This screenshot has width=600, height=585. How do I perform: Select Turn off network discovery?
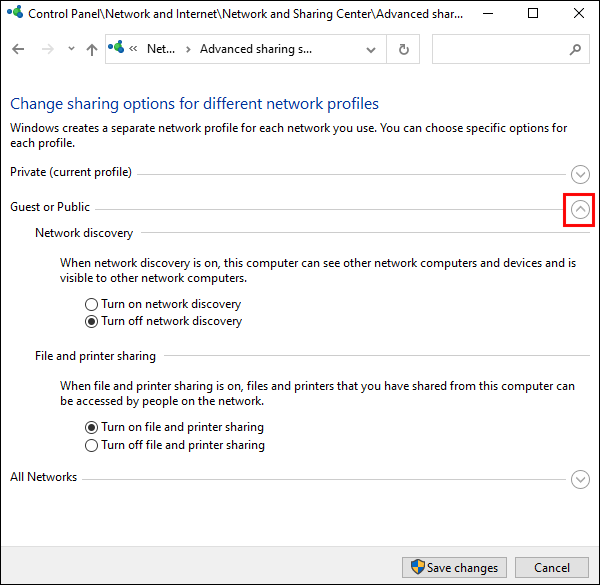[x=91, y=322]
